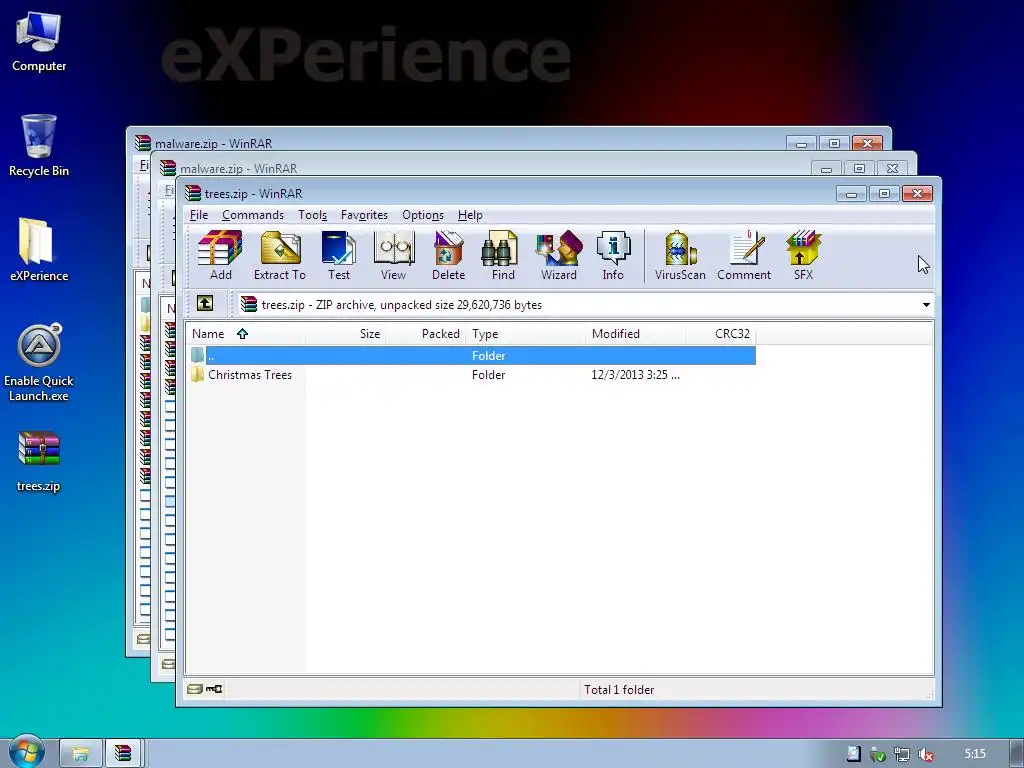The height and width of the screenshot is (768, 1024).
Task: Open the Favorites menu
Action: tap(364, 215)
